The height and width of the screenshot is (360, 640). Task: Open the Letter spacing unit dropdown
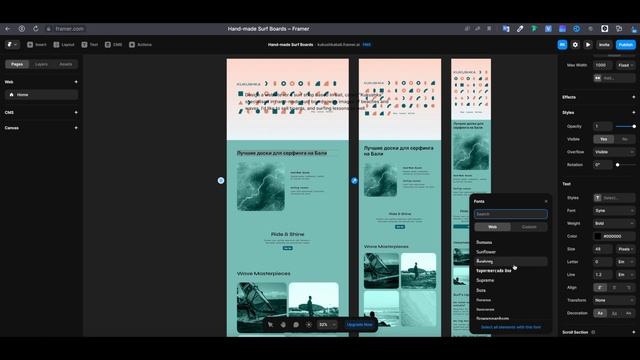tap(625, 262)
